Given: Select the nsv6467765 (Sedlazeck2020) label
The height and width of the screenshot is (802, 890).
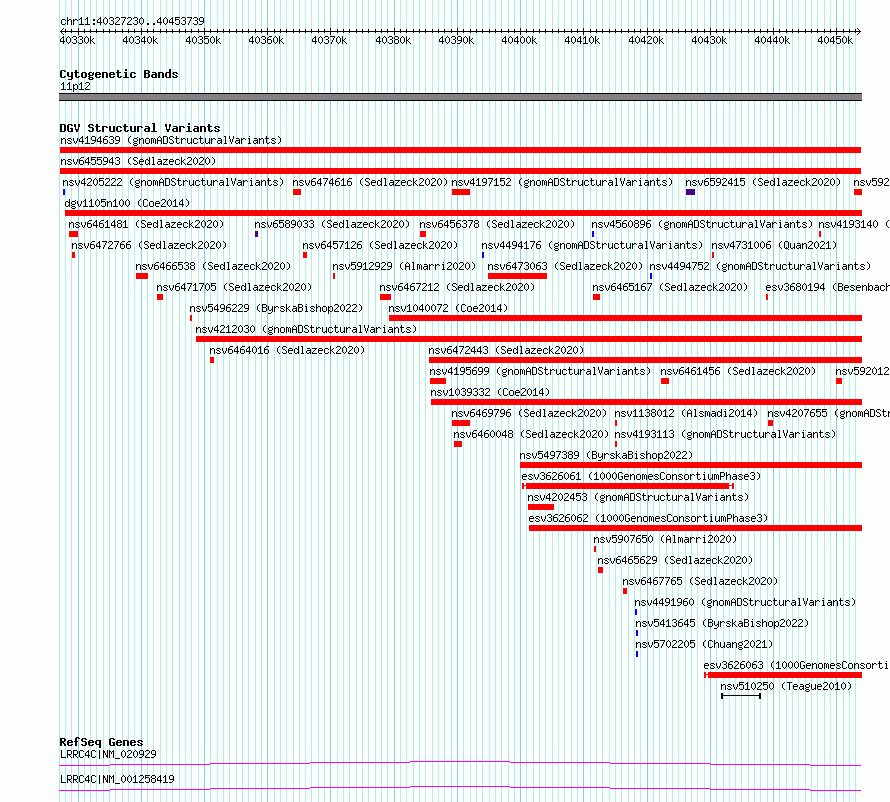Looking at the screenshot, I should [x=700, y=581].
